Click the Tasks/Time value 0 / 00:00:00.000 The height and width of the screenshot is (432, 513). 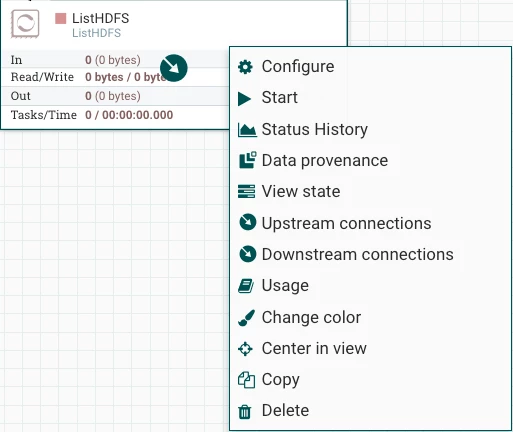pos(129,115)
